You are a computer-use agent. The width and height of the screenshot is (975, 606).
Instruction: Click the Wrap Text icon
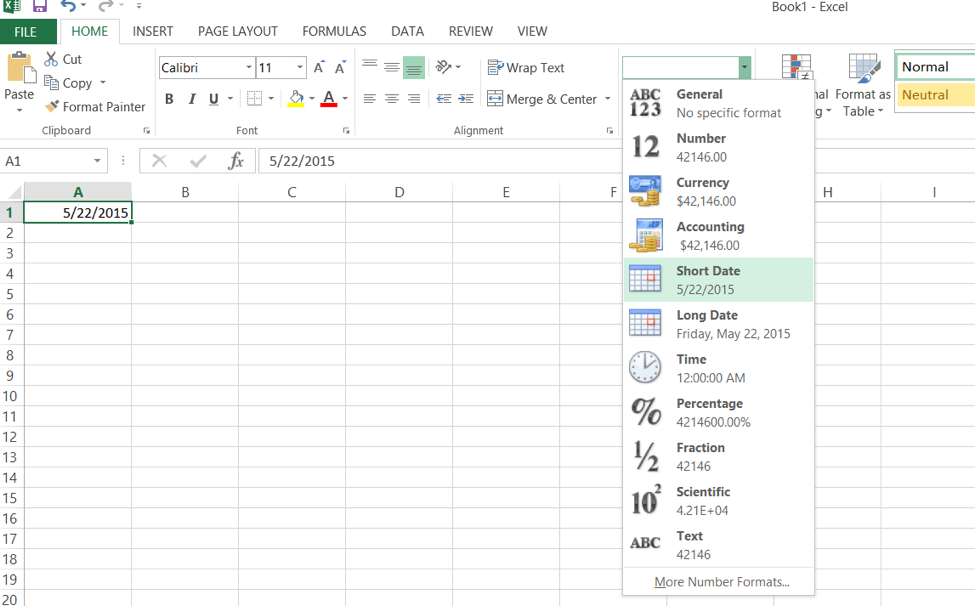coord(495,67)
